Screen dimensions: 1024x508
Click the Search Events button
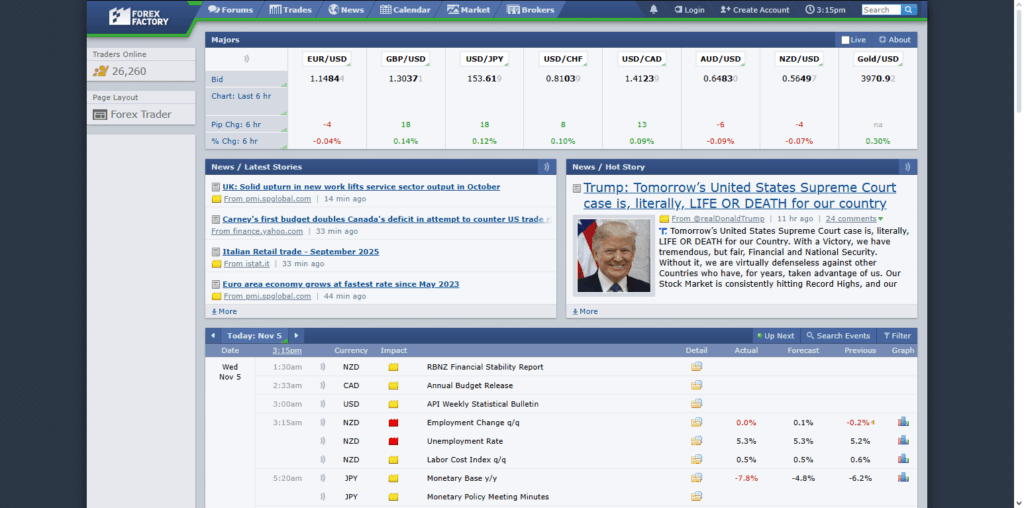pyautogui.click(x=839, y=336)
